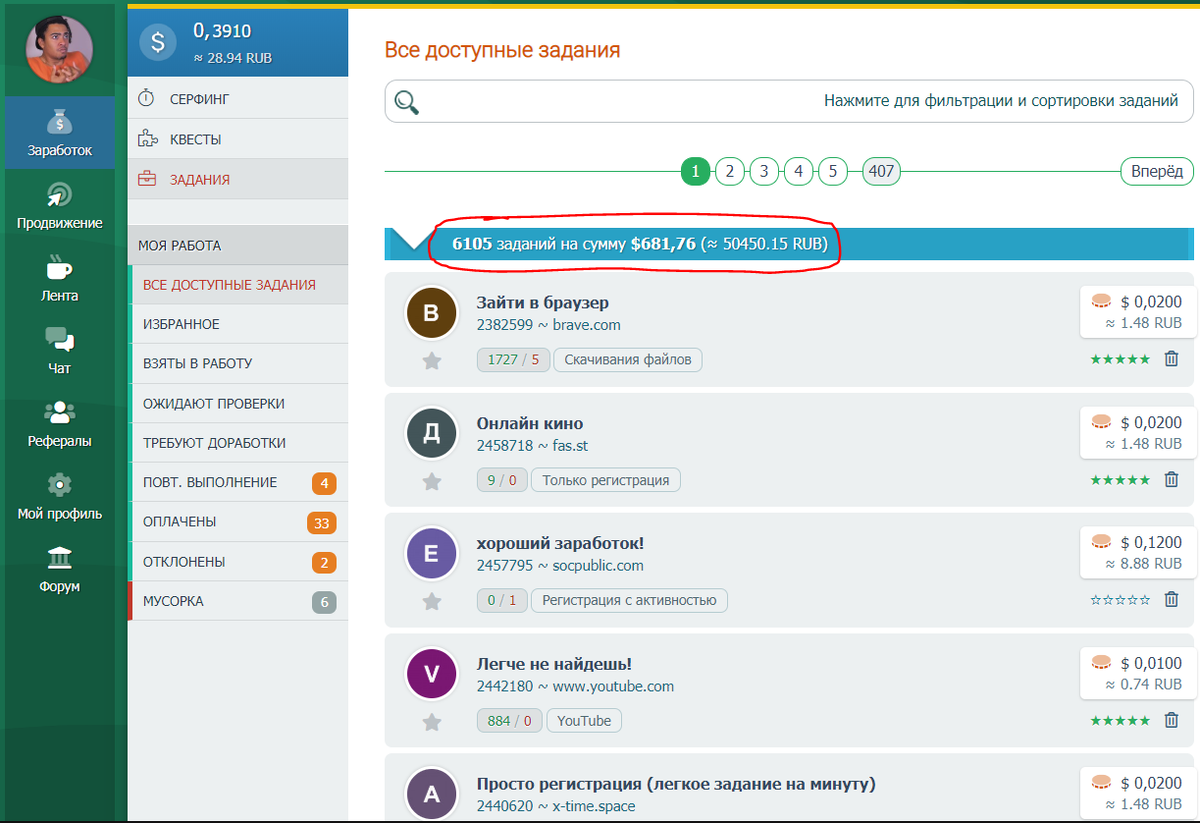1200x823 pixels.
Task: Open ТРЕБУЮТ ДОРАБОТКИ tasks
Action: pyautogui.click(x=238, y=443)
